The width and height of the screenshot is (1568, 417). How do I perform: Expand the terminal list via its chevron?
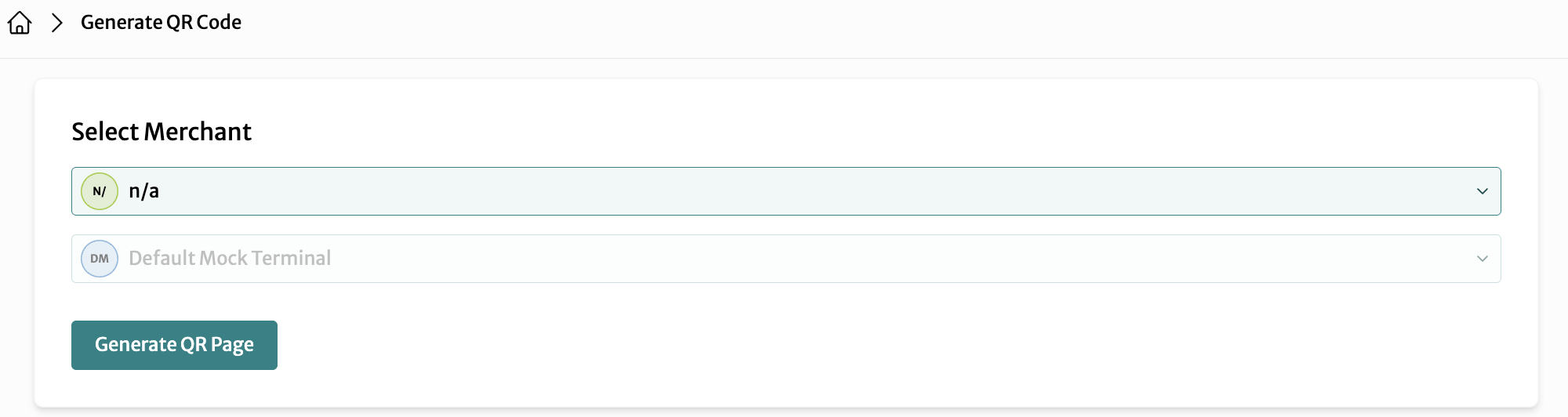pyautogui.click(x=1482, y=259)
